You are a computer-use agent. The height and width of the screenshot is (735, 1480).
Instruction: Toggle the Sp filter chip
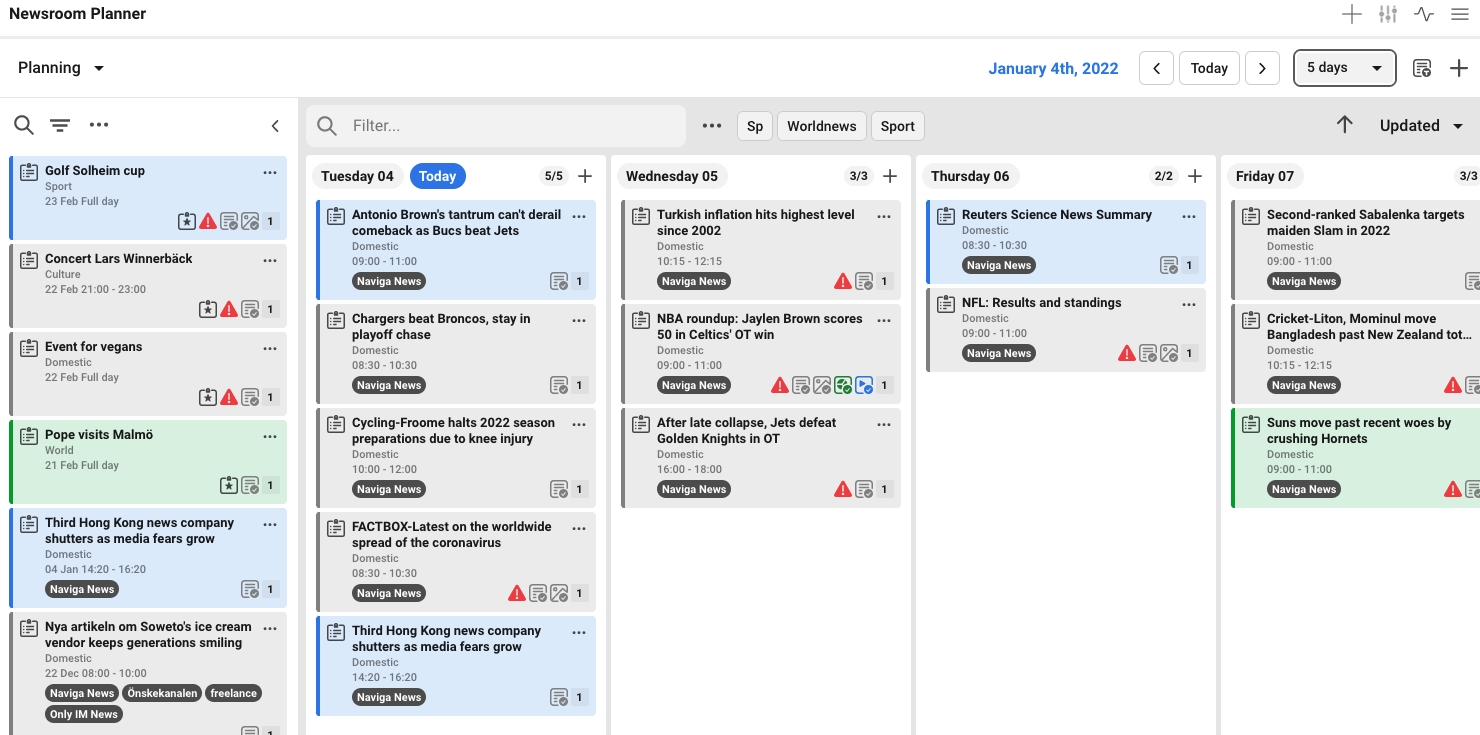click(x=754, y=126)
